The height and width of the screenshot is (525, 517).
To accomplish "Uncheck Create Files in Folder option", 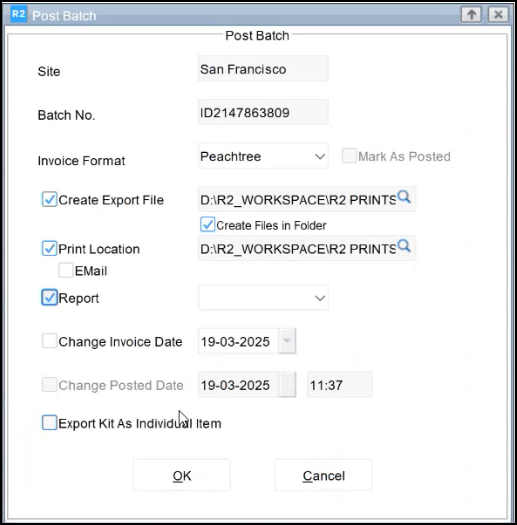I will coord(207,224).
